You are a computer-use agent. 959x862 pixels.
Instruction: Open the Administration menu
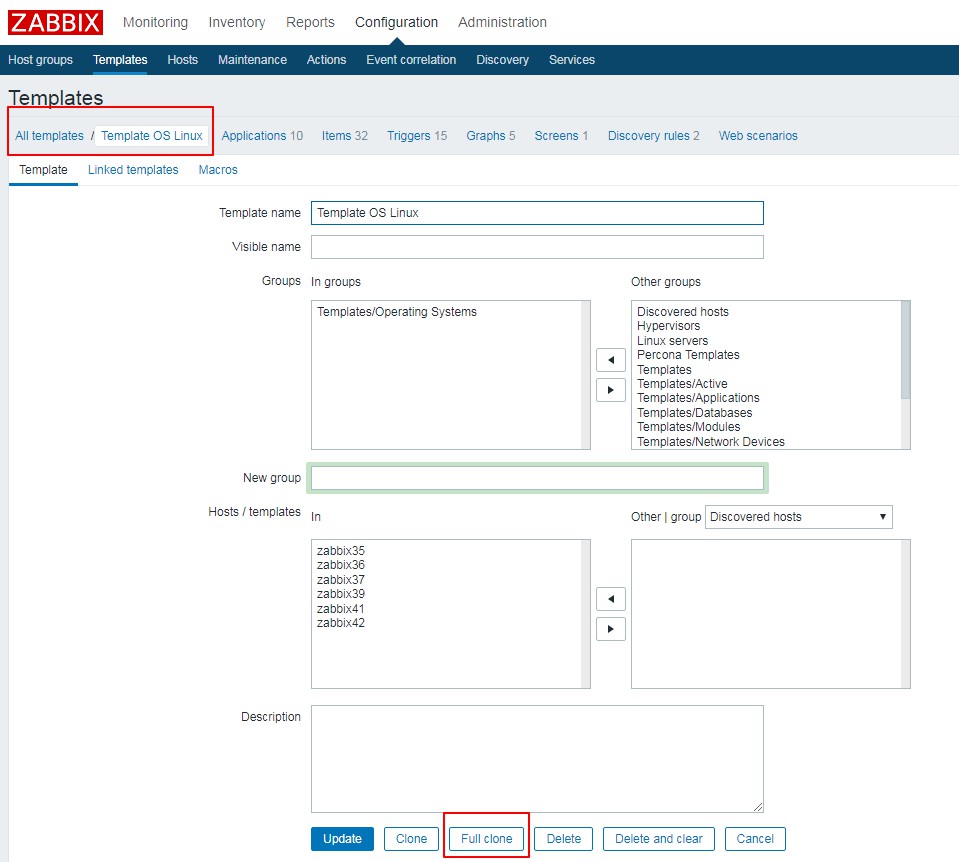point(502,22)
